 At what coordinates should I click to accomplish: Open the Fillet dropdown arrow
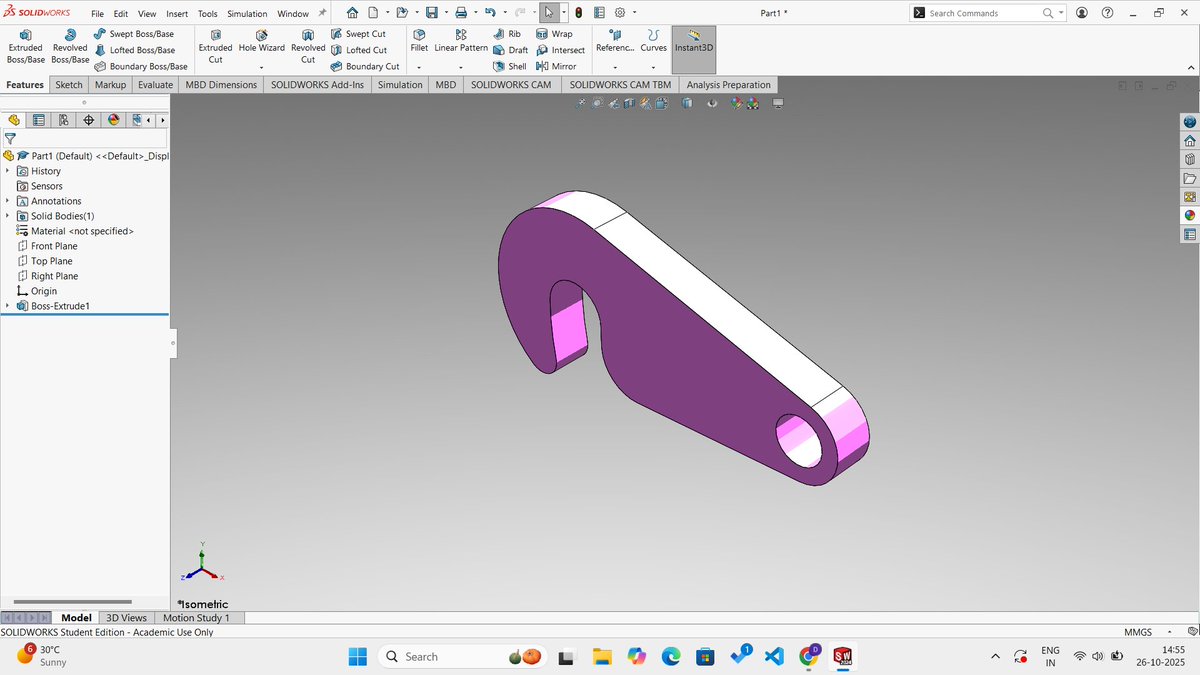pos(419,67)
